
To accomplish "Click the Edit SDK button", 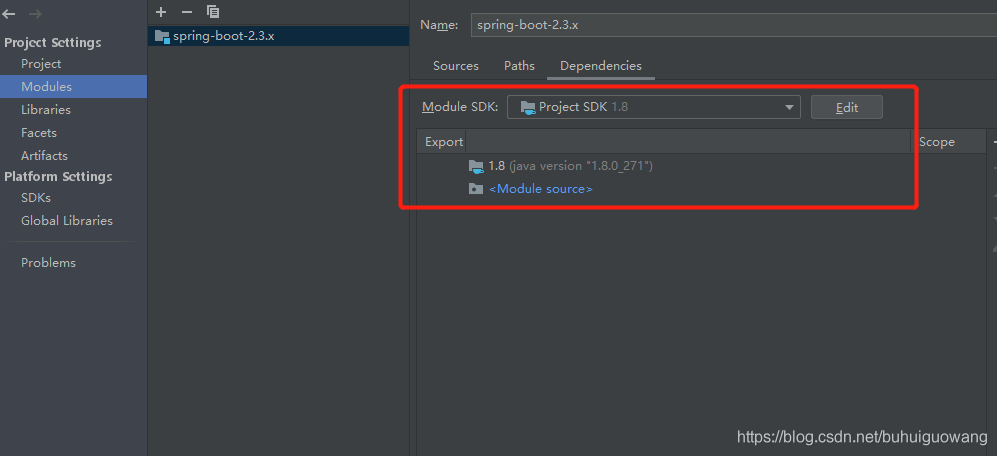I will (x=846, y=107).
